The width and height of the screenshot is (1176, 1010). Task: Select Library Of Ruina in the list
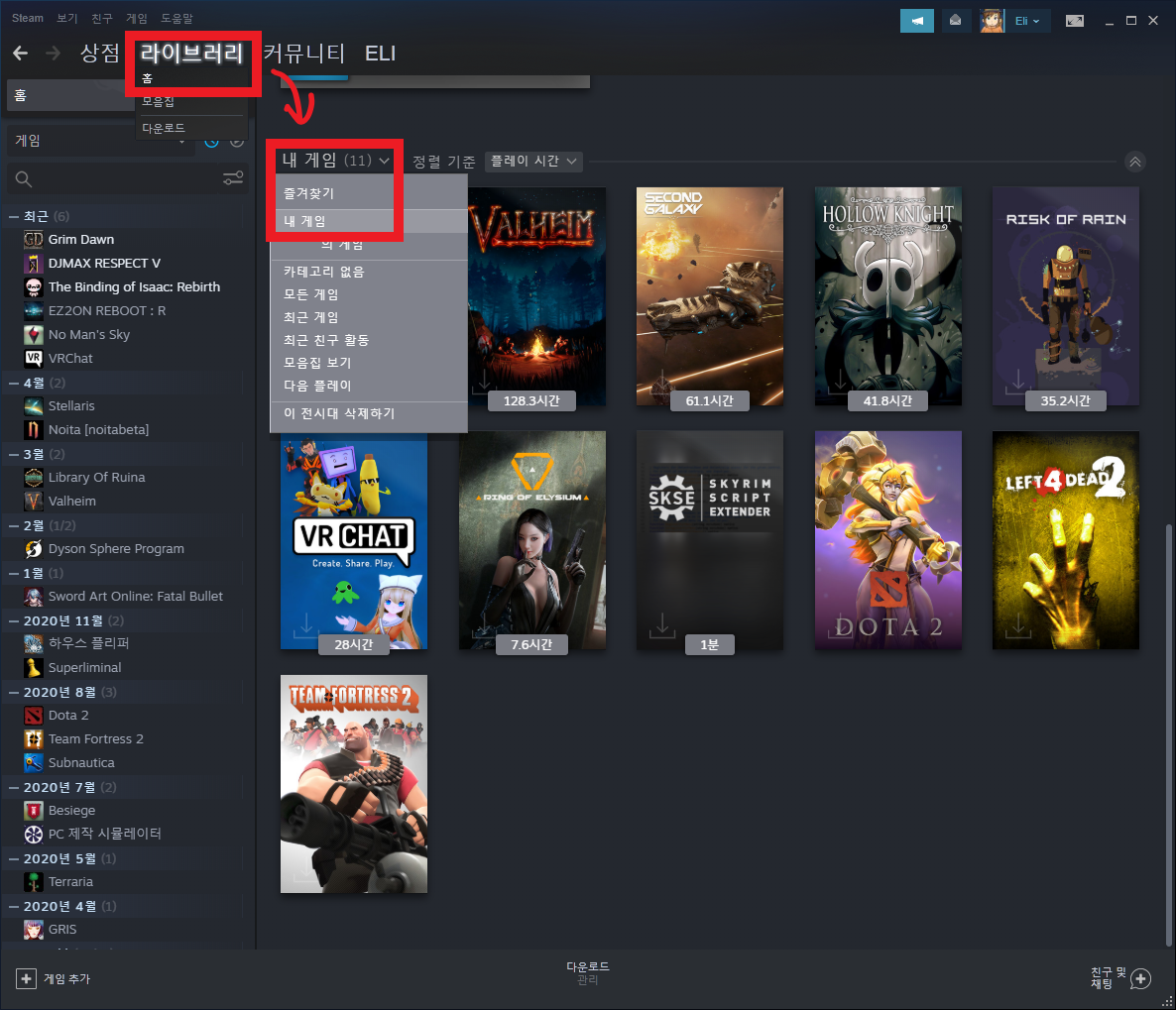click(x=97, y=478)
